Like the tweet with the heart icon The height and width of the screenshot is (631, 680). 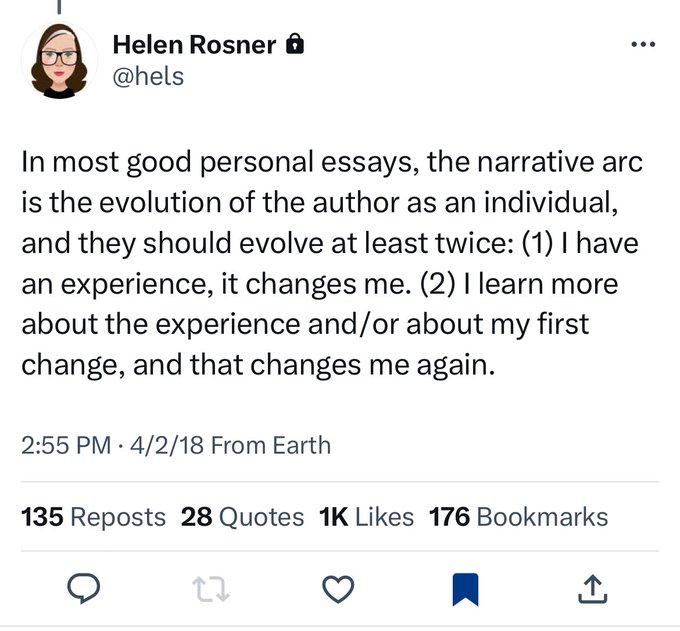pos(338,589)
